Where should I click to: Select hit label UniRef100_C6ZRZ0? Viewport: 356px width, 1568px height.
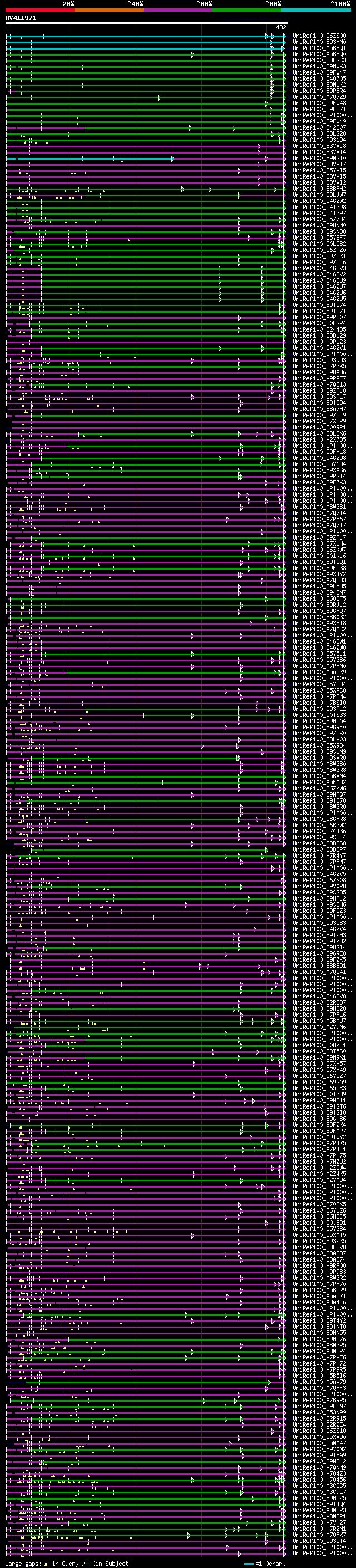319,250
